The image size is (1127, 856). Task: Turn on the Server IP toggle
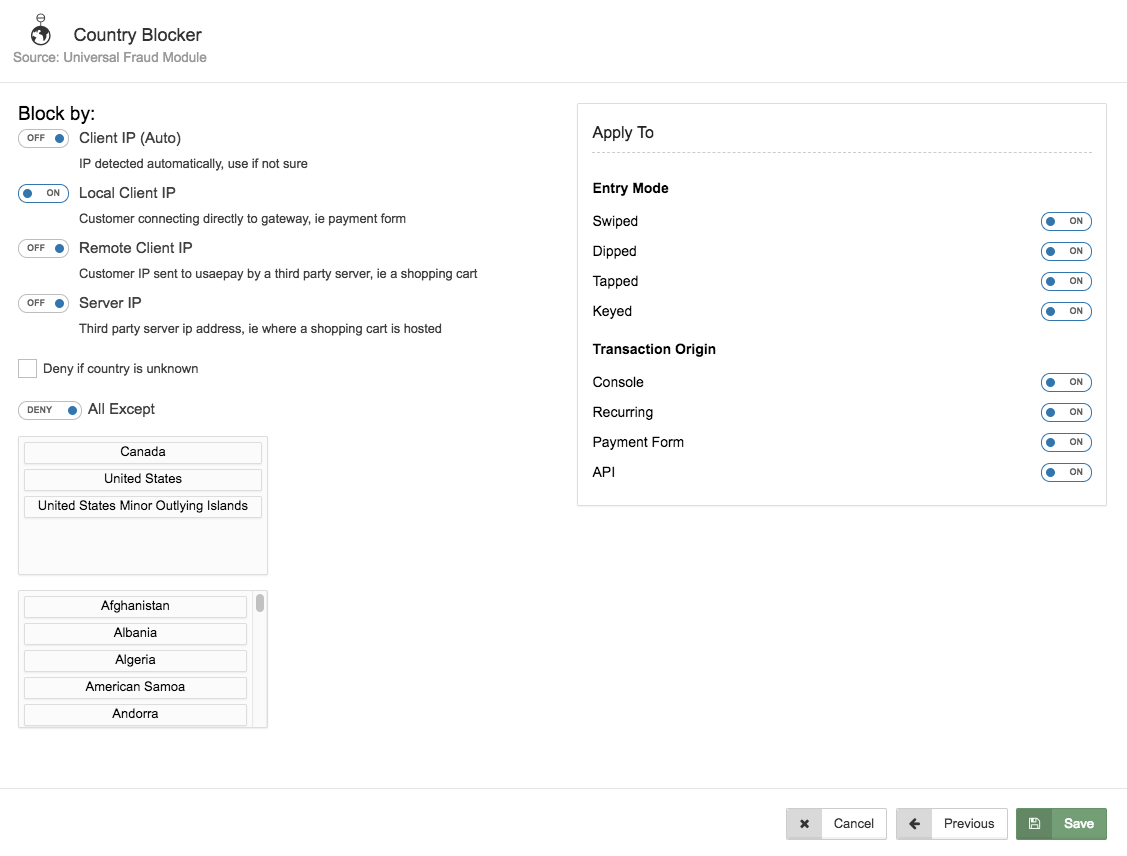(x=43, y=303)
